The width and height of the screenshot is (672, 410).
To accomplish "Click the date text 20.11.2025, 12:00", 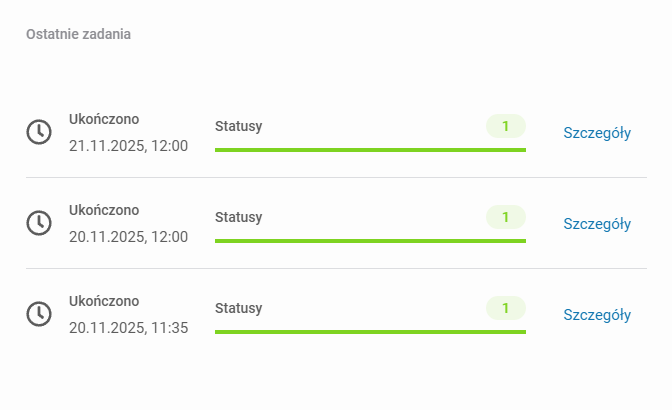I will coord(128,237).
